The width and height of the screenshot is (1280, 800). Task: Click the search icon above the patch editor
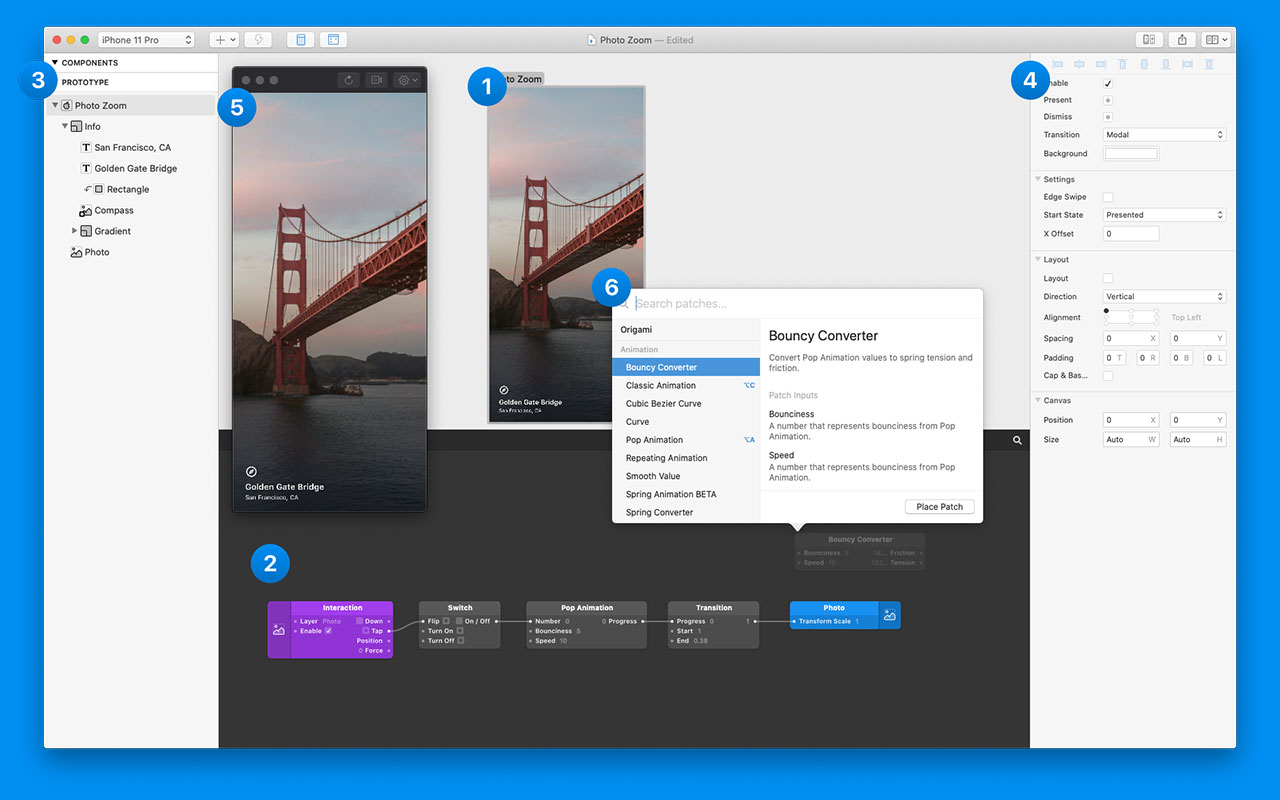1017,440
